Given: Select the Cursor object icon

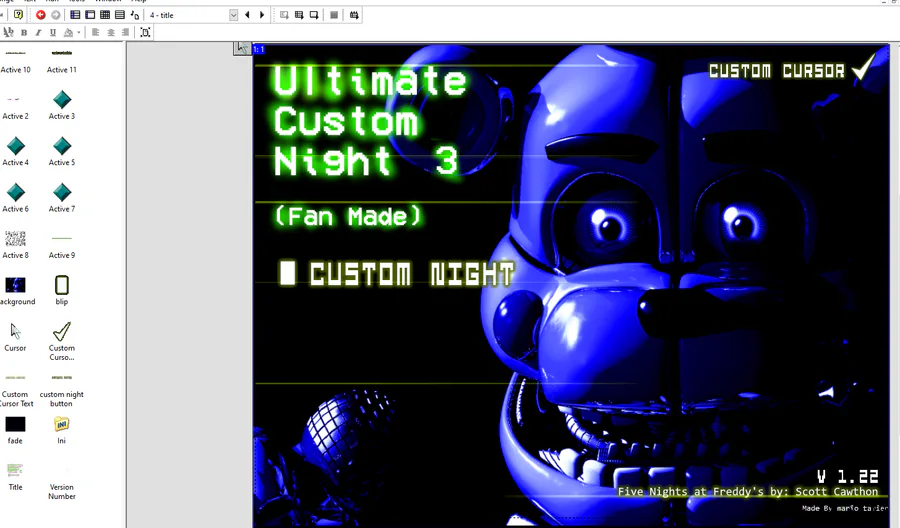Looking at the screenshot, I should [15, 331].
